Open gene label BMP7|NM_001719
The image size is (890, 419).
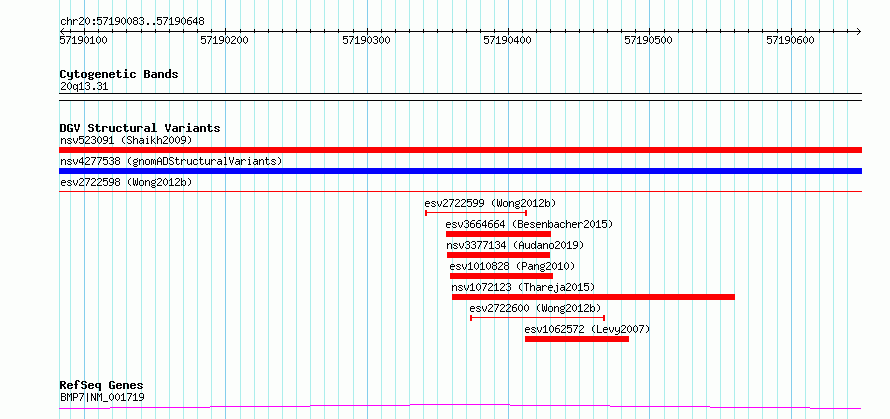pyautogui.click(x=102, y=397)
